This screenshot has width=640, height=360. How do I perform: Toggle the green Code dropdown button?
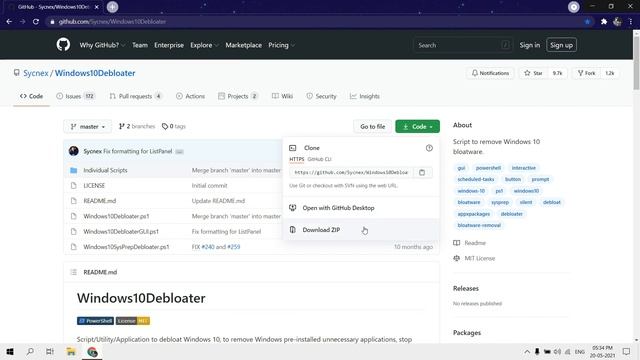click(x=418, y=127)
